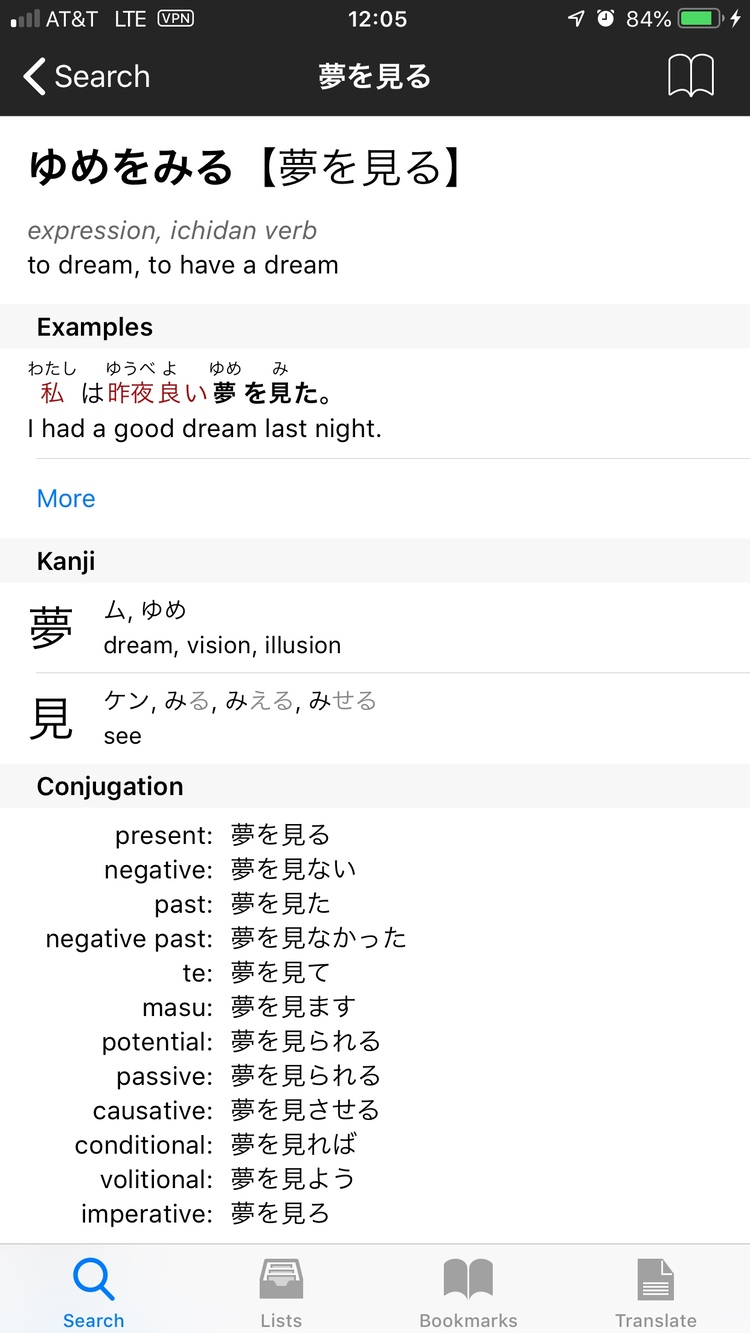The width and height of the screenshot is (750, 1333).
Task: Tap the Translate document icon
Action: [656, 1281]
